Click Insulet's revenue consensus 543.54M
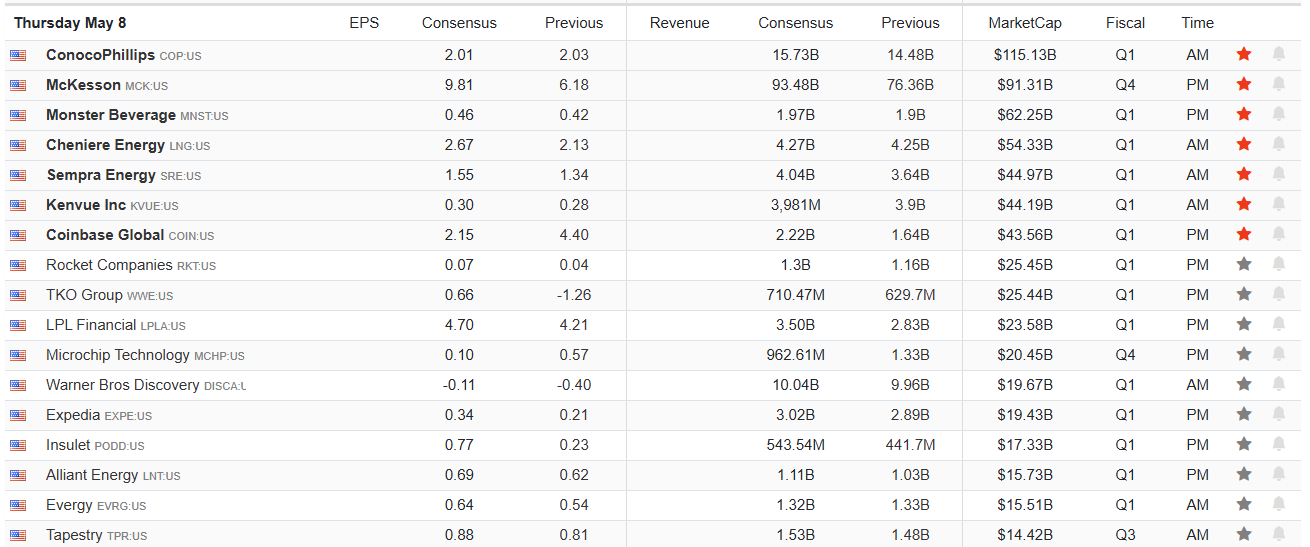Image resolution: width=1310 pixels, height=547 pixels. pos(796,445)
